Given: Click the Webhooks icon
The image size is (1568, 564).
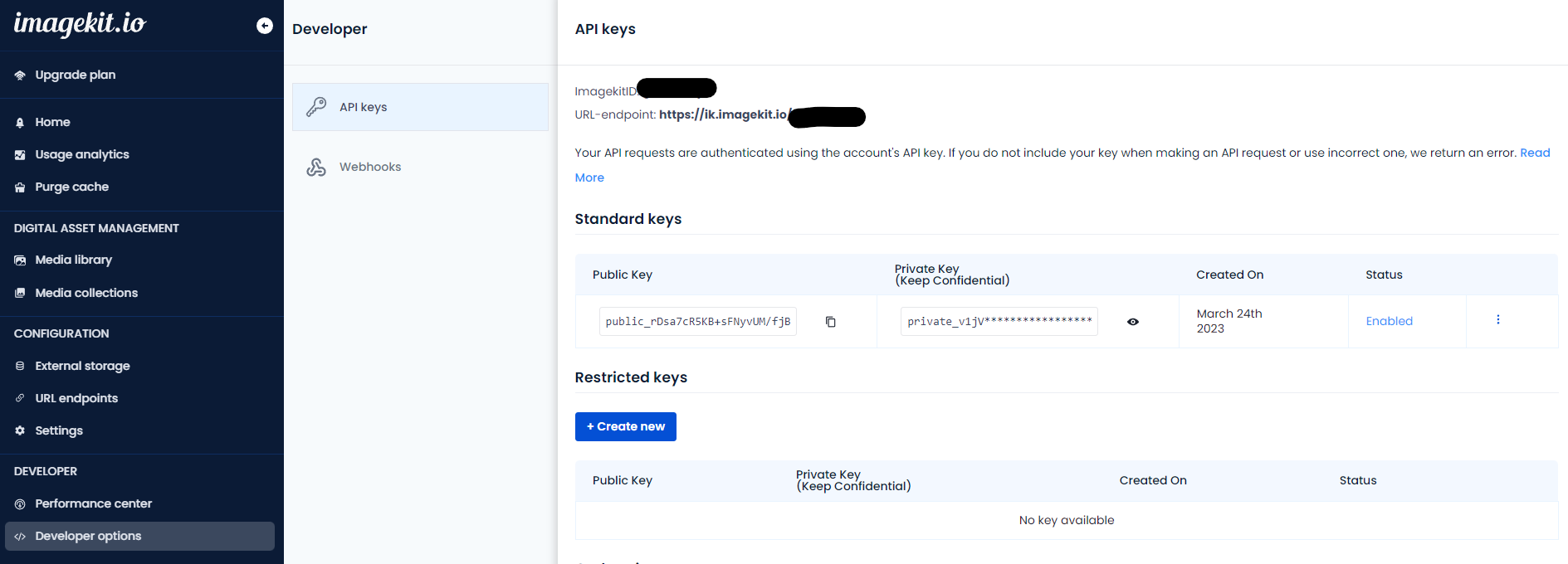Looking at the screenshot, I should [316, 167].
